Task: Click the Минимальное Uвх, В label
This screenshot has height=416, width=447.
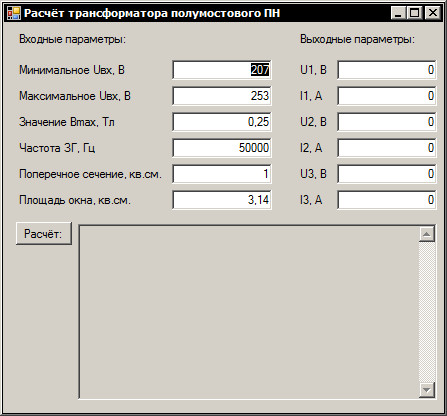Action: [72, 70]
